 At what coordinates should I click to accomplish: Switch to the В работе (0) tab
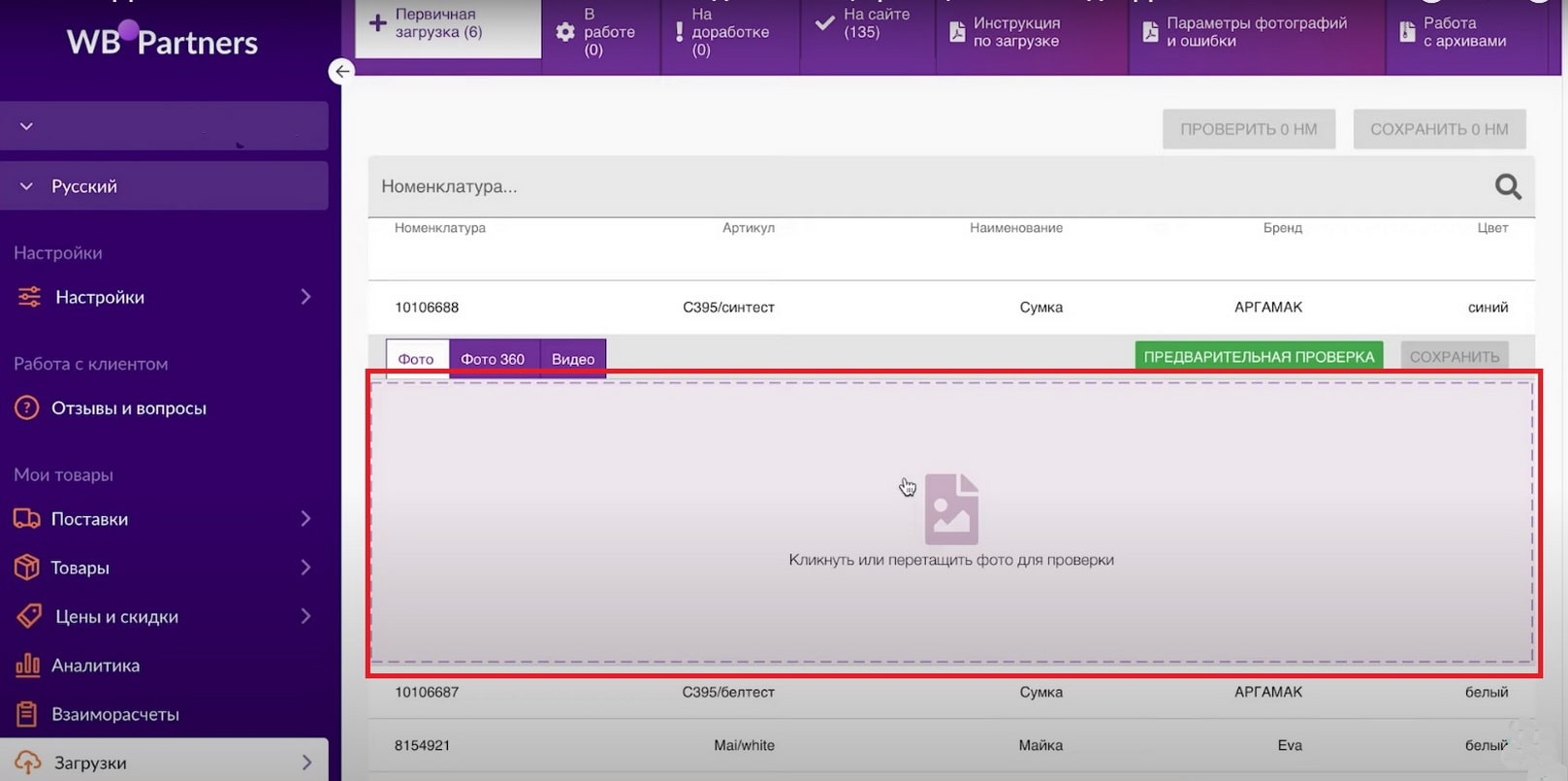click(601, 35)
